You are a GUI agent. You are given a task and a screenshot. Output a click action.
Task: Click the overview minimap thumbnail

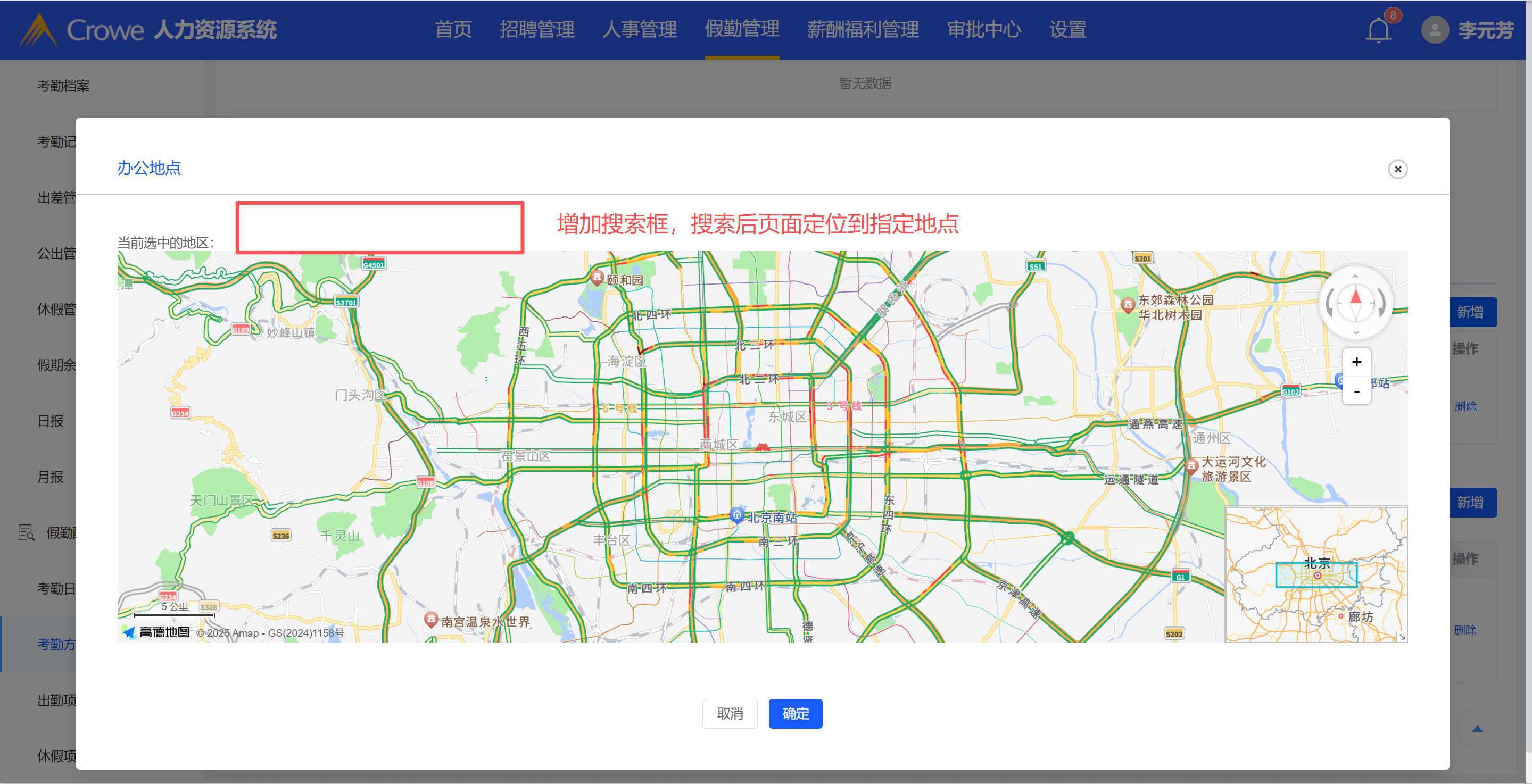click(1315, 574)
